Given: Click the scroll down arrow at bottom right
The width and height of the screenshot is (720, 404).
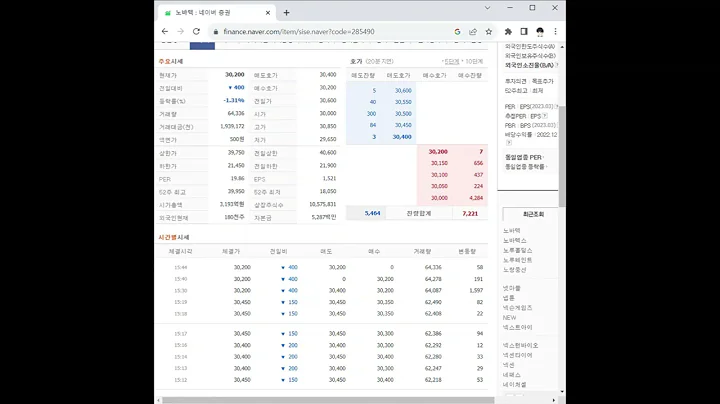Looking at the screenshot, I should point(562,392).
